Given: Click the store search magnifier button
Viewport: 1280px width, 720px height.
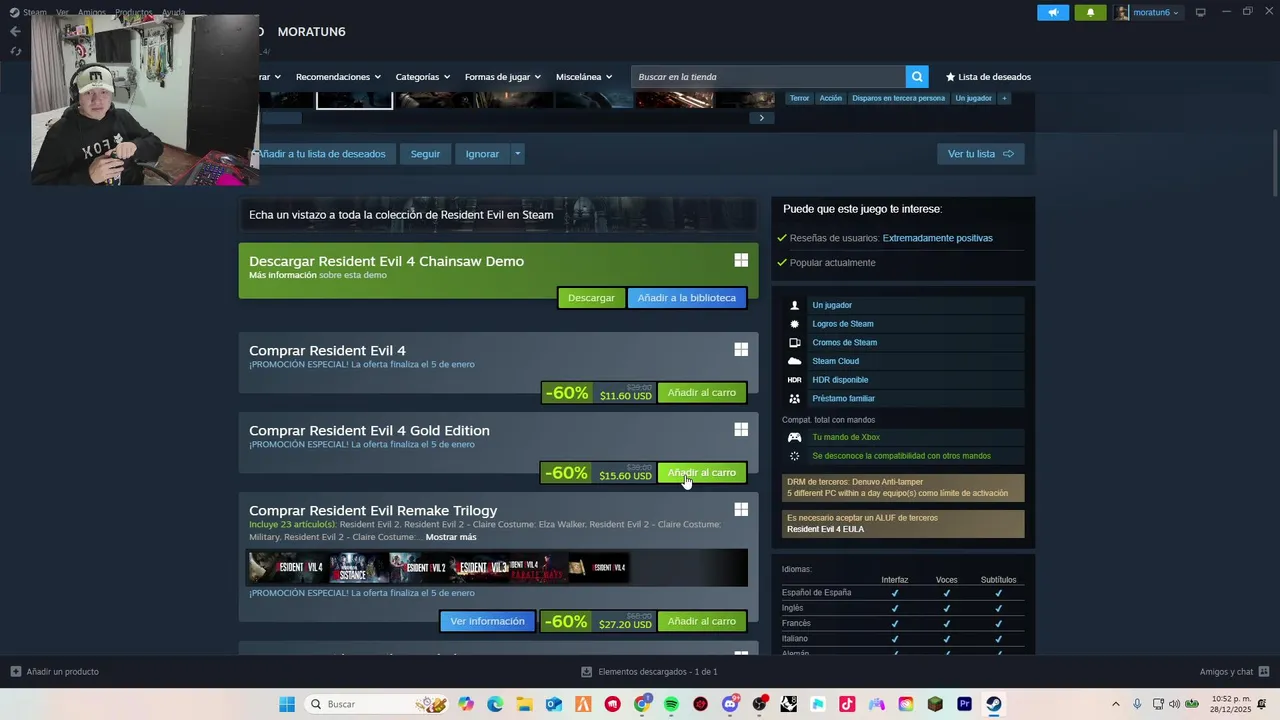Looking at the screenshot, I should click(917, 77).
